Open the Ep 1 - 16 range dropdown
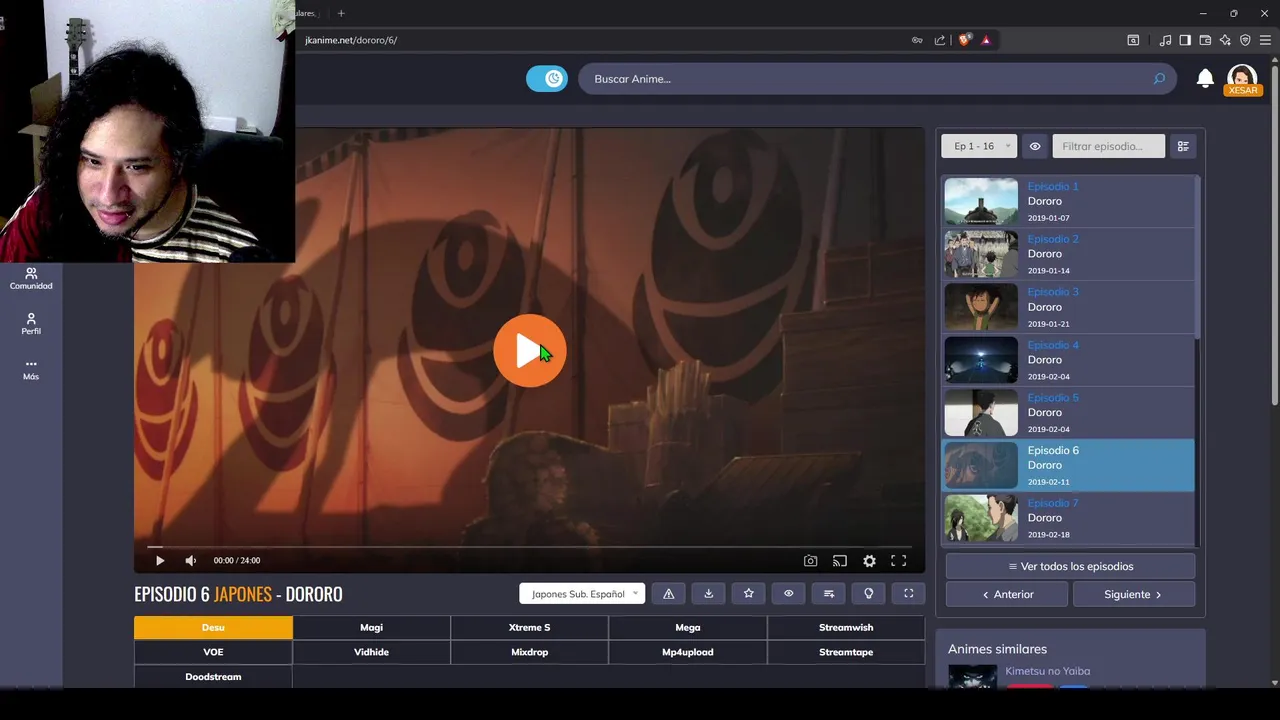The width and height of the screenshot is (1280, 720). (979, 146)
